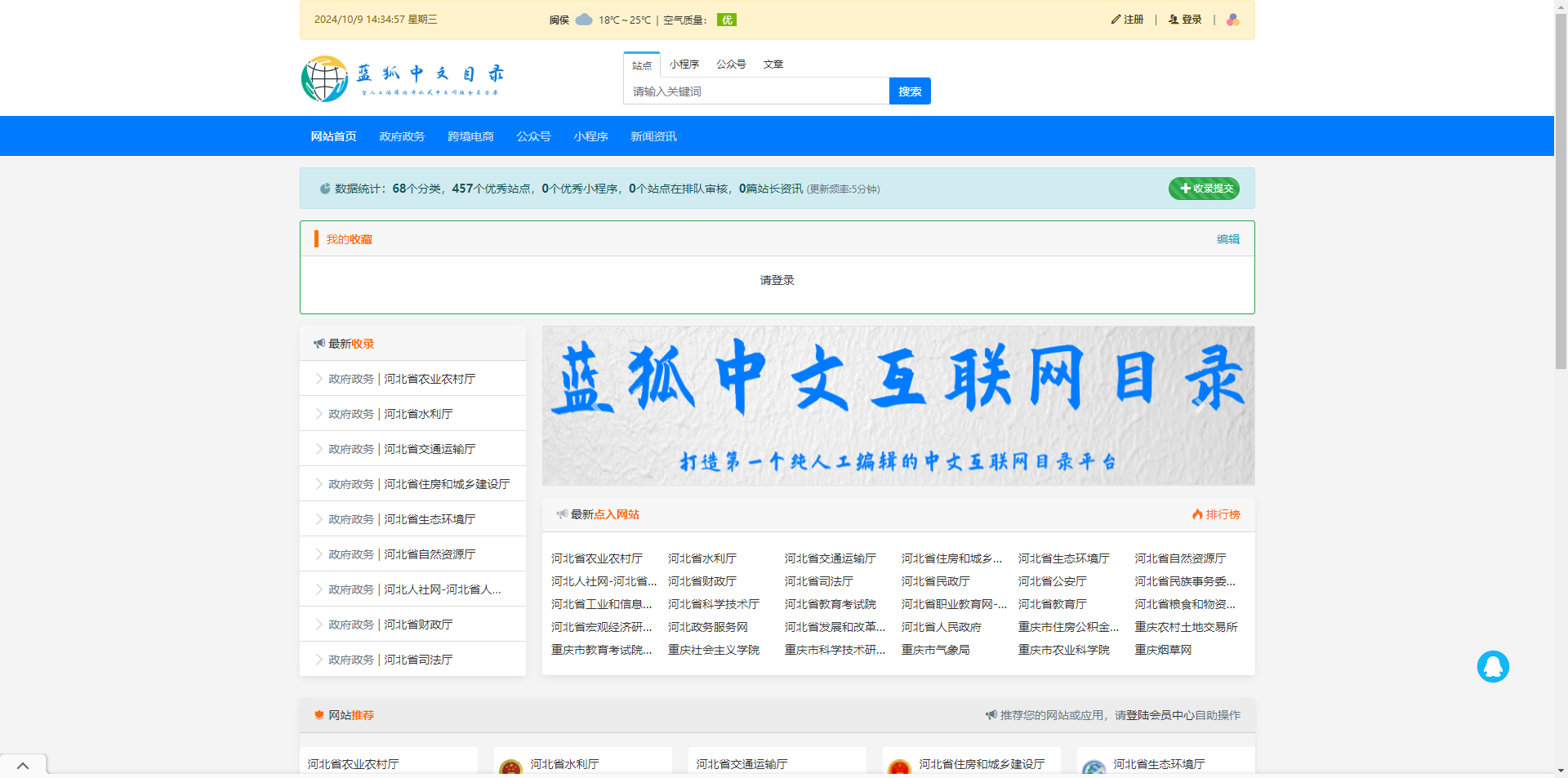Screen dimensions: 1568x778
Task: Expand the 河北省农业农村厅 list entry arrow
Action: pos(318,379)
